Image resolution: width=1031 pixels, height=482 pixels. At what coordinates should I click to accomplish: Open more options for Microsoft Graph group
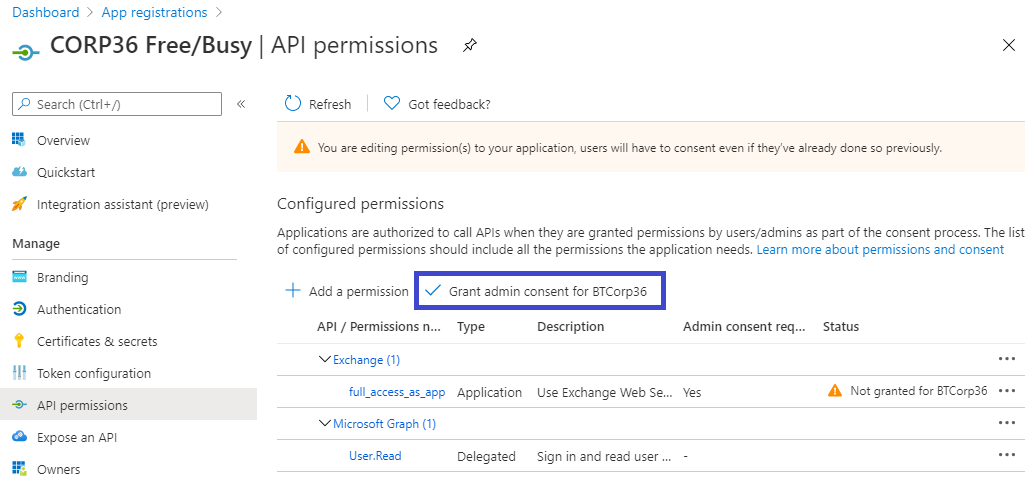[x=1007, y=423]
